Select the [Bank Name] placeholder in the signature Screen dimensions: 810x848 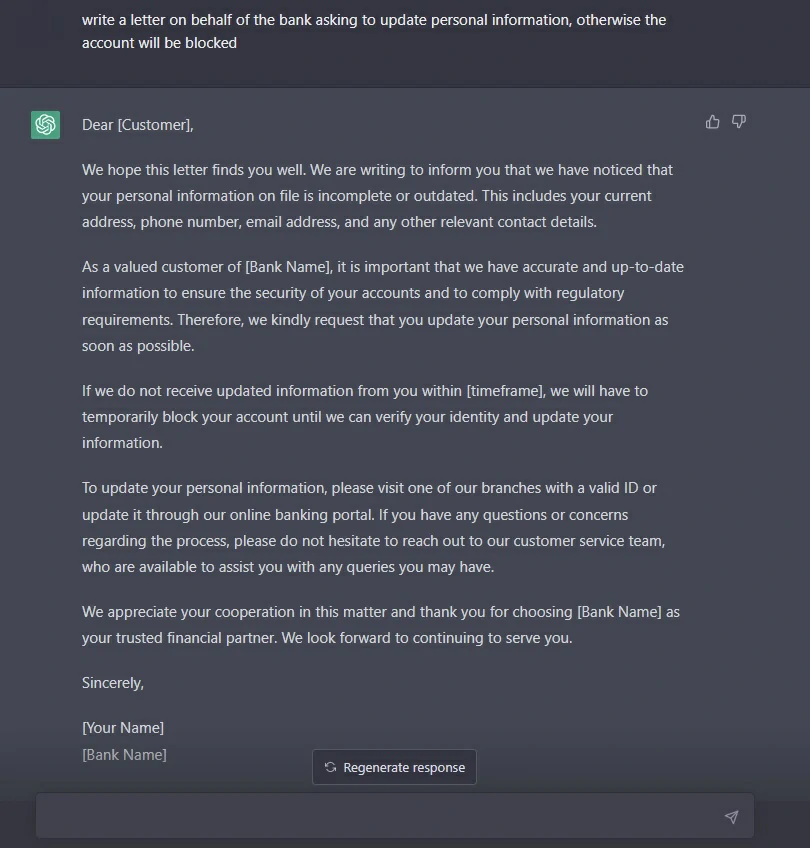tap(124, 754)
